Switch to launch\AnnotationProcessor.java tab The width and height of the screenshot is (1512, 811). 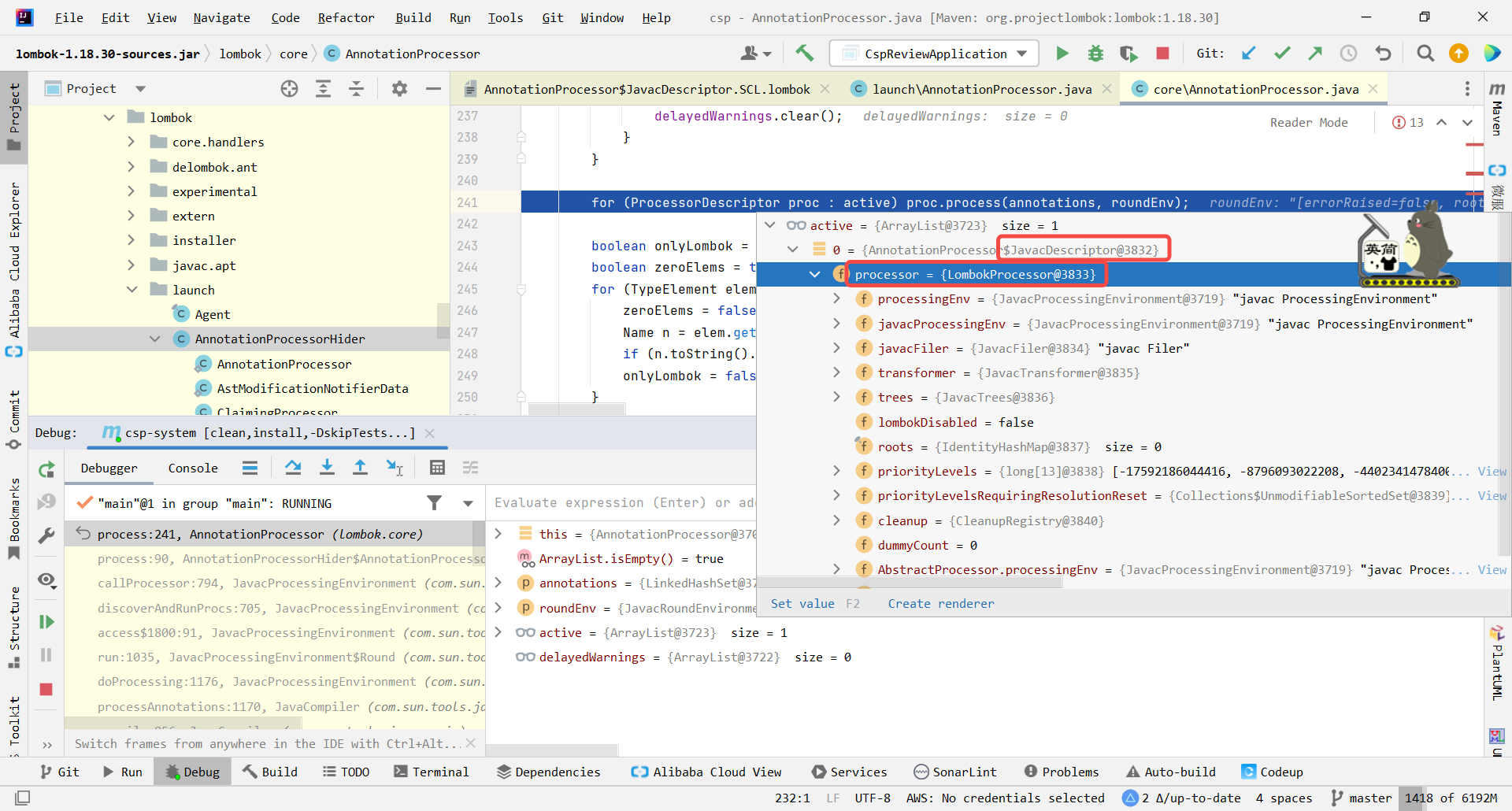[x=981, y=89]
